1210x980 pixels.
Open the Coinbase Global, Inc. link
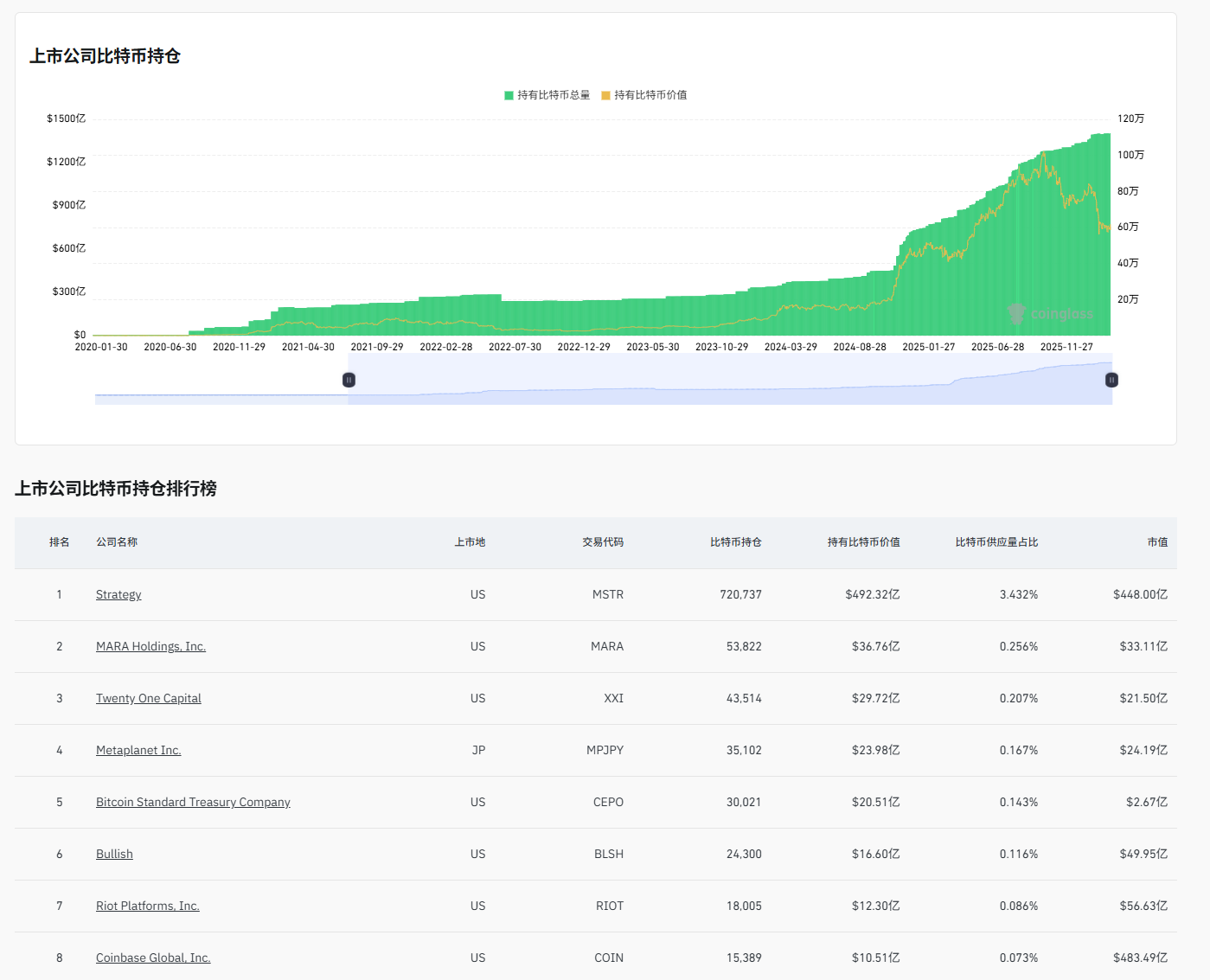(153, 958)
